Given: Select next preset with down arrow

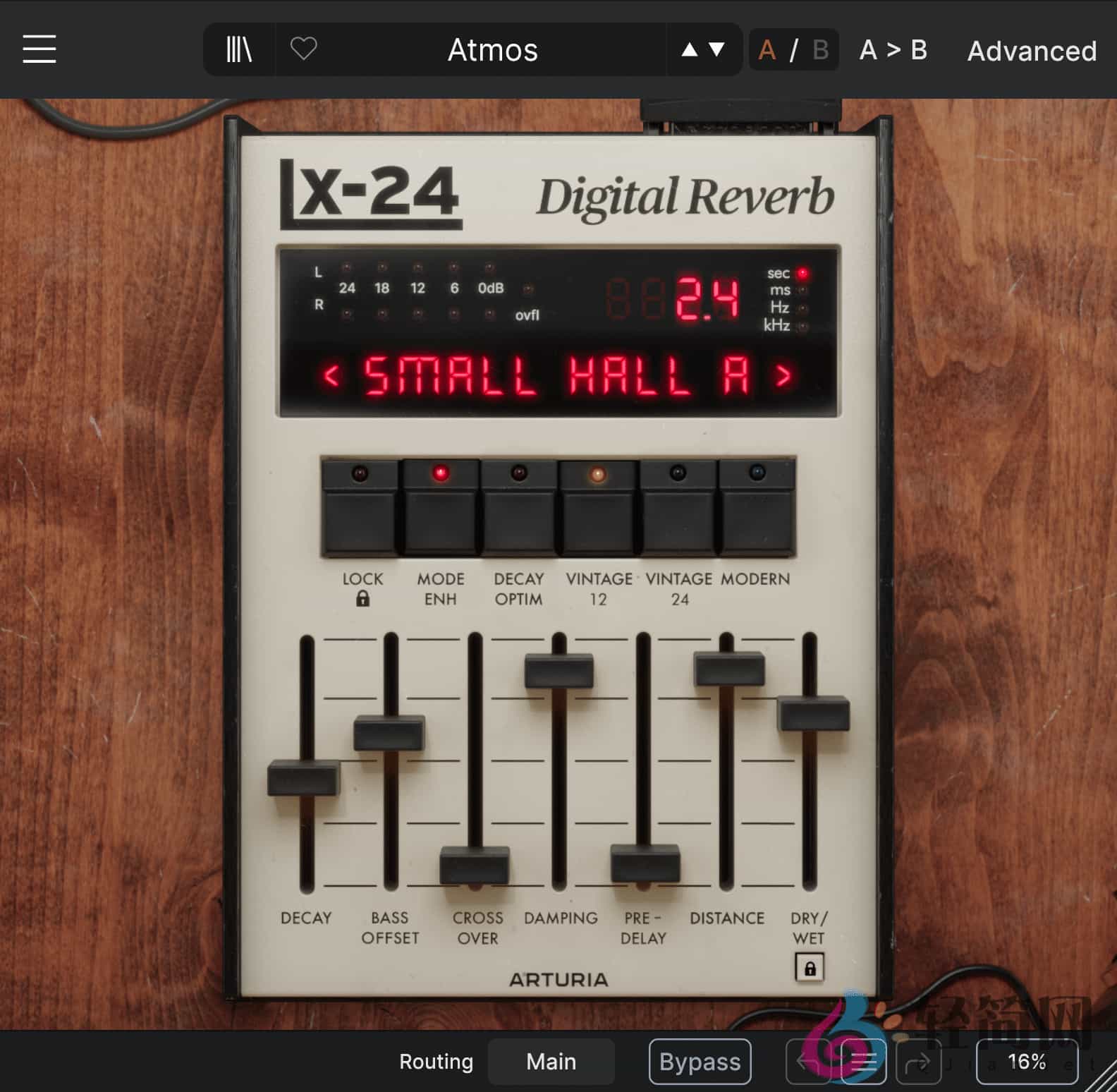Looking at the screenshot, I should click(716, 49).
